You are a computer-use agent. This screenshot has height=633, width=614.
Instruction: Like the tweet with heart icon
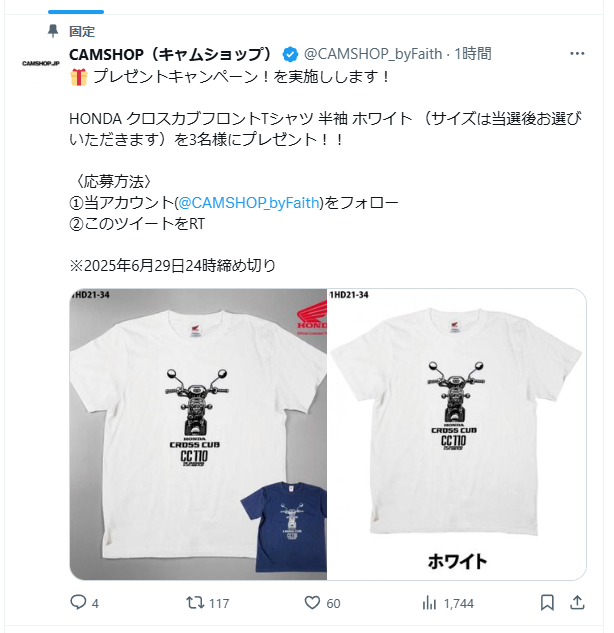[x=312, y=603]
